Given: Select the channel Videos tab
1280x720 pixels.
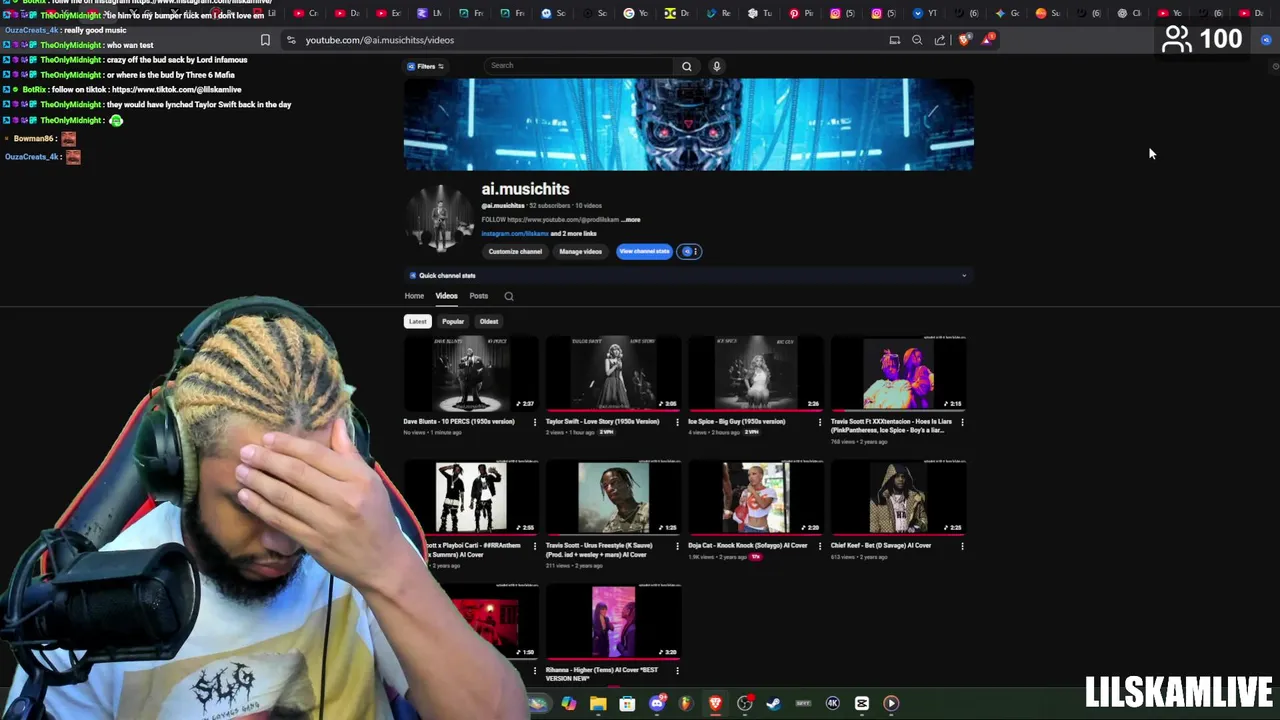Looking at the screenshot, I should tap(446, 296).
